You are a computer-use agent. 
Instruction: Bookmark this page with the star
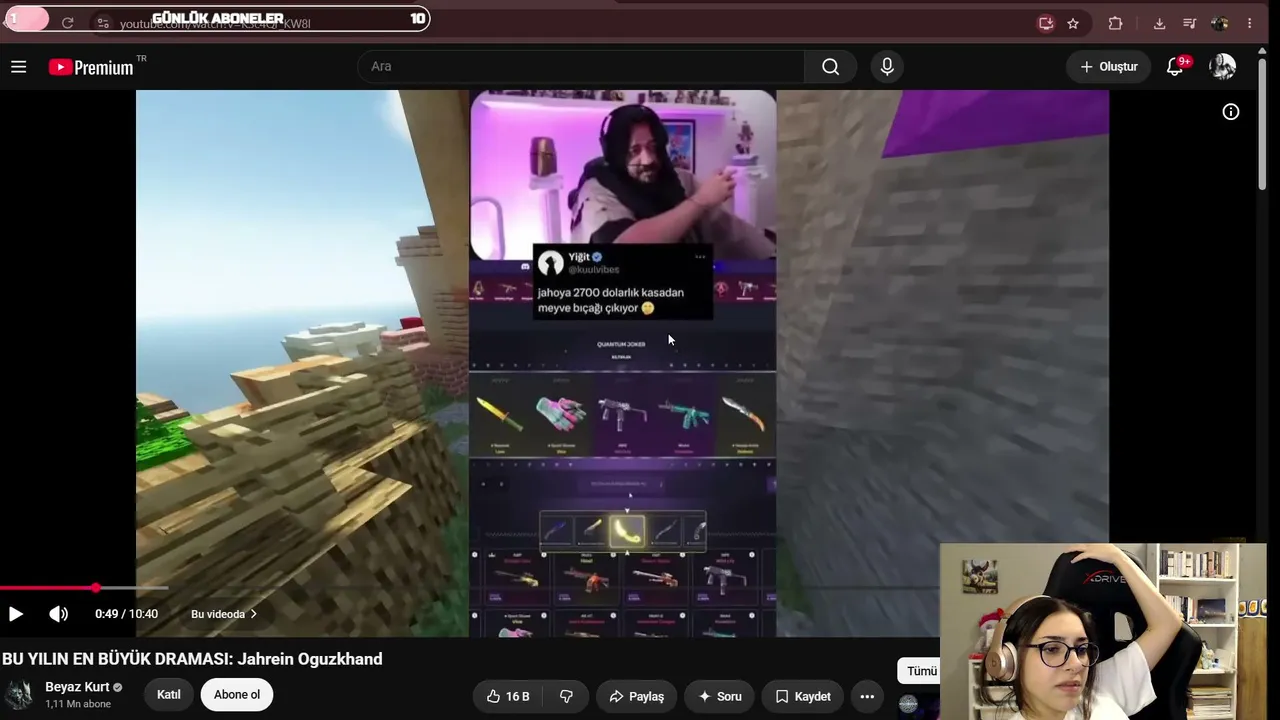pos(1073,23)
